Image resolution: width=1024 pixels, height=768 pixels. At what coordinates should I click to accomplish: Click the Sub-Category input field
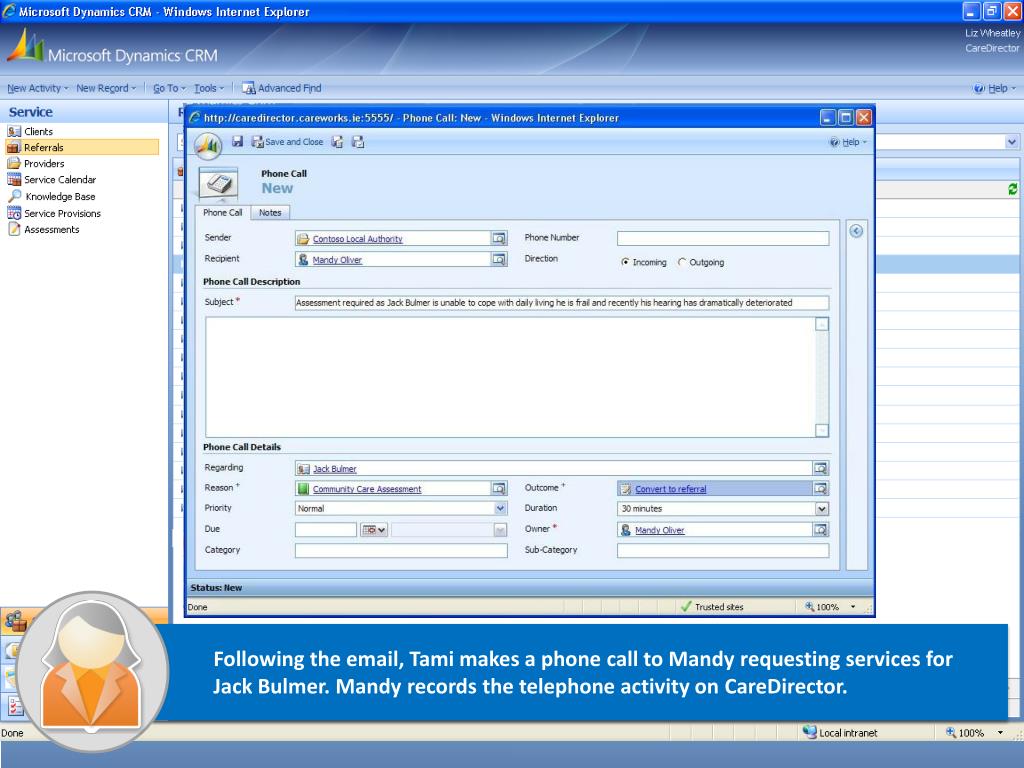[723, 551]
